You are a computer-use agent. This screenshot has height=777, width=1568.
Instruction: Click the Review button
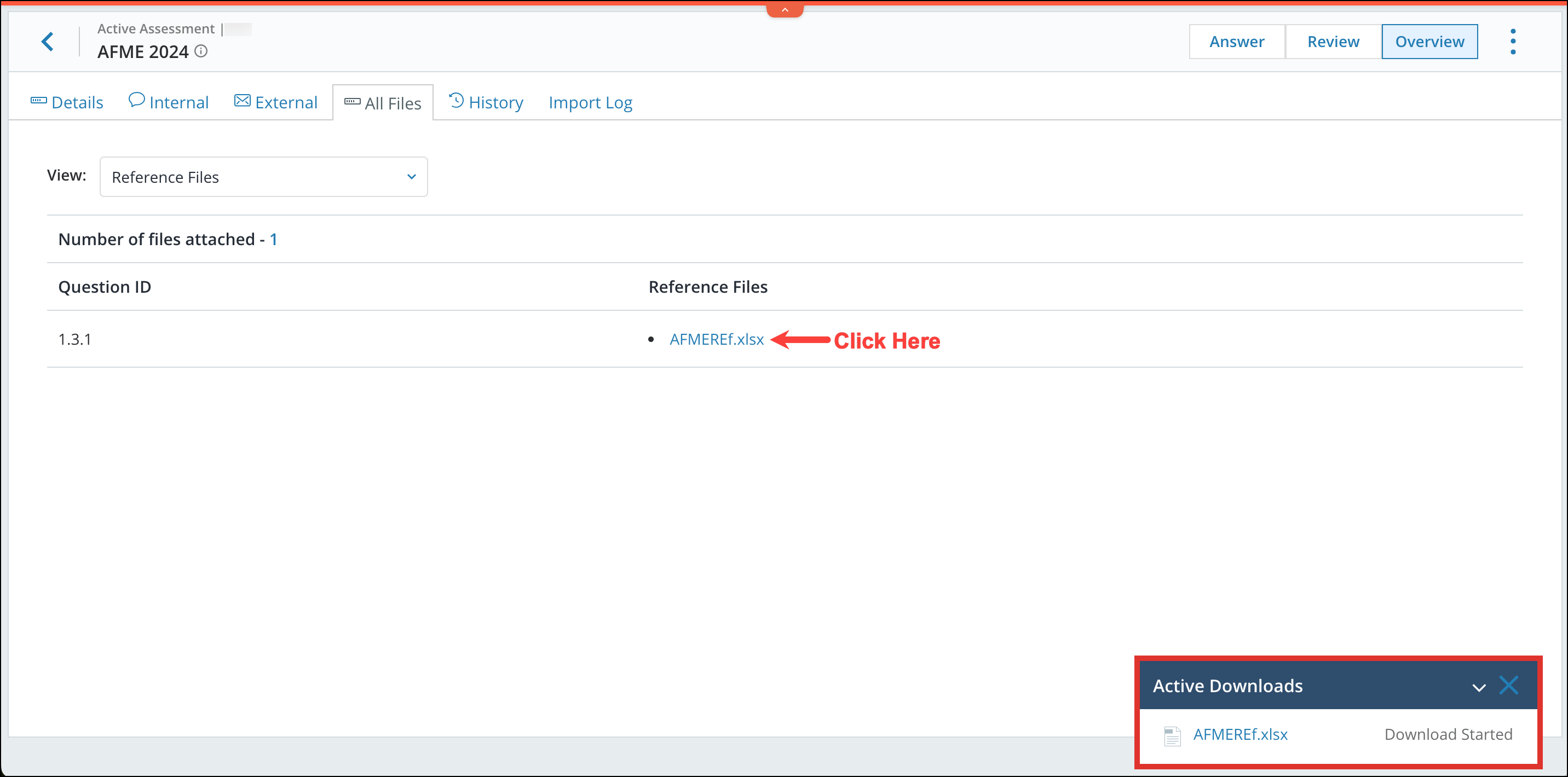[1333, 41]
